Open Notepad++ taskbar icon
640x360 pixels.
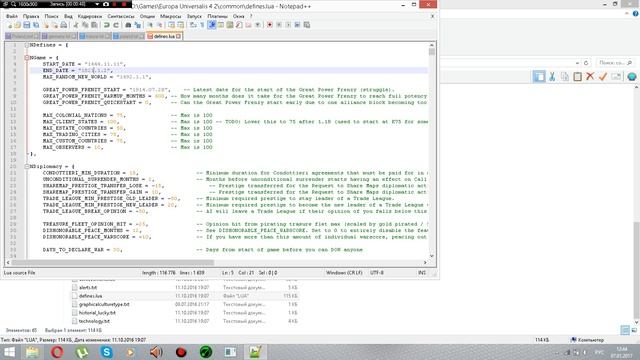[256, 352]
